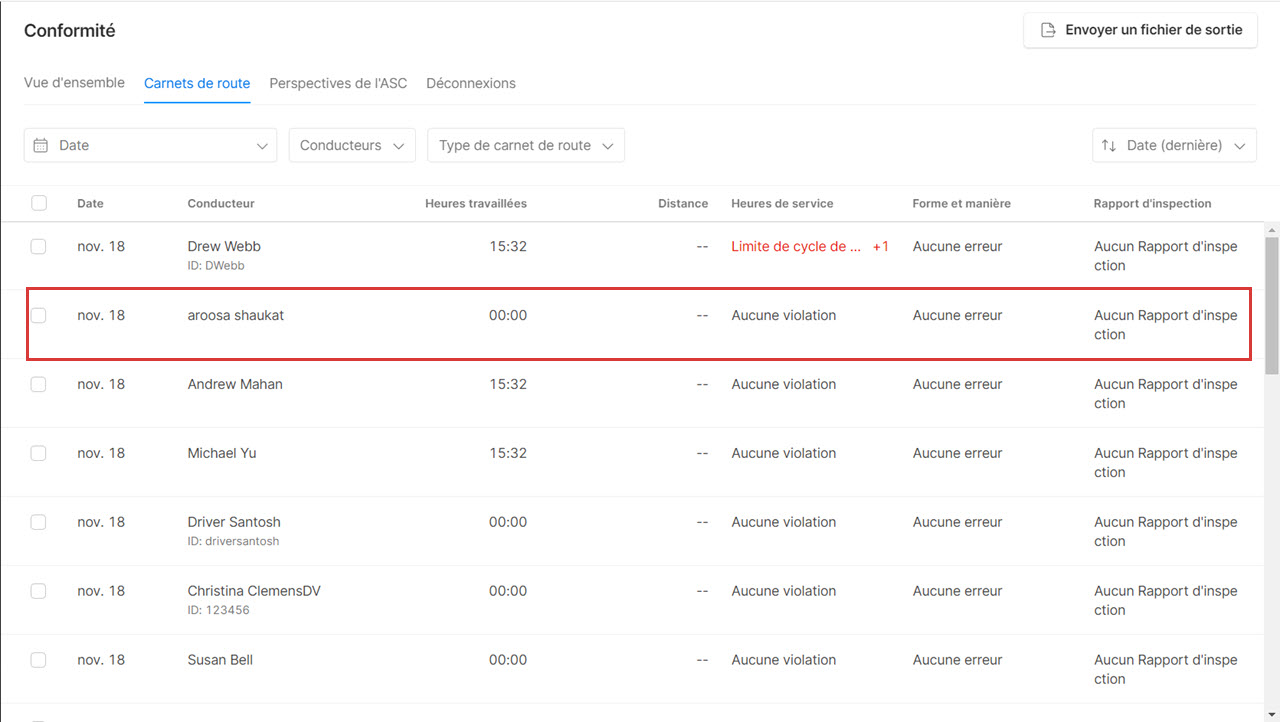The image size is (1280, 722).
Task: Open Type de carnet de route dropdown
Action: (x=526, y=145)
